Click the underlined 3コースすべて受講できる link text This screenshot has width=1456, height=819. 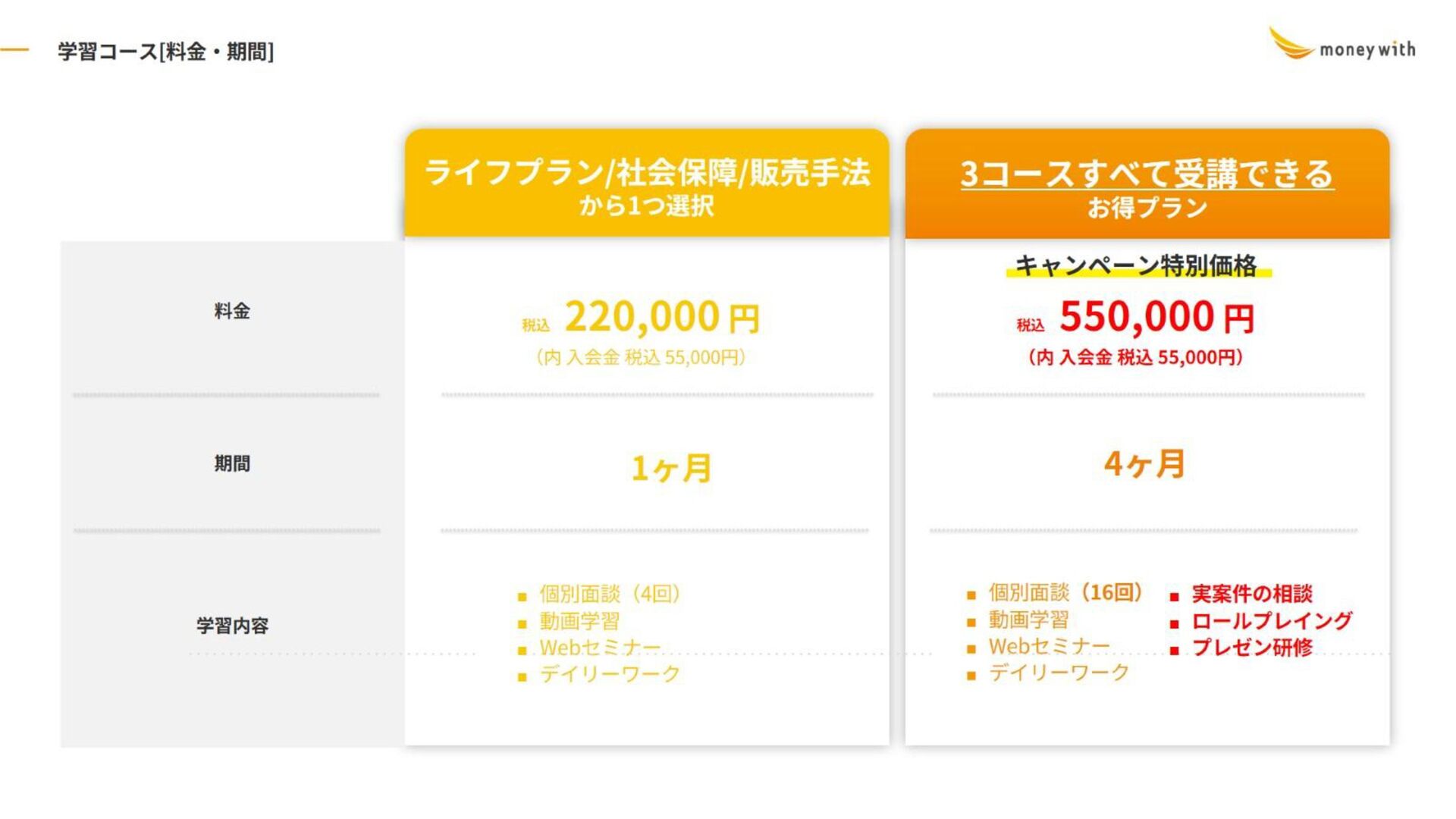coord(1147,174)
